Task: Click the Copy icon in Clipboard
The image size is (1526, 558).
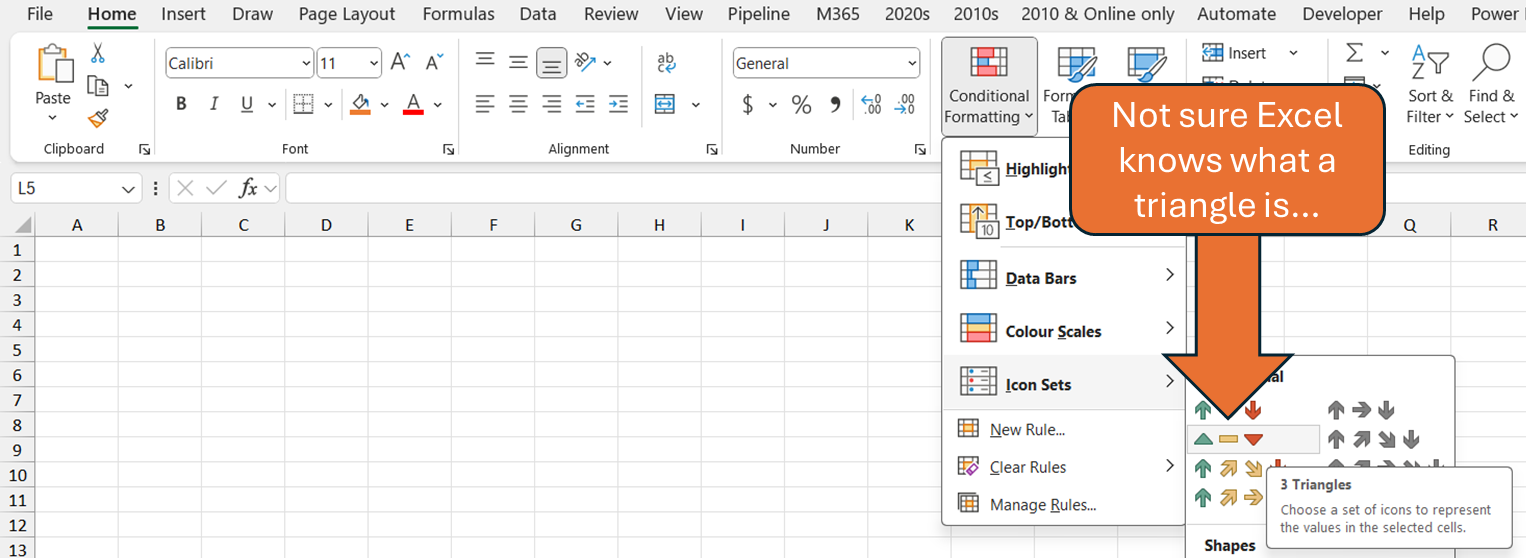Action: click(98, 86)
